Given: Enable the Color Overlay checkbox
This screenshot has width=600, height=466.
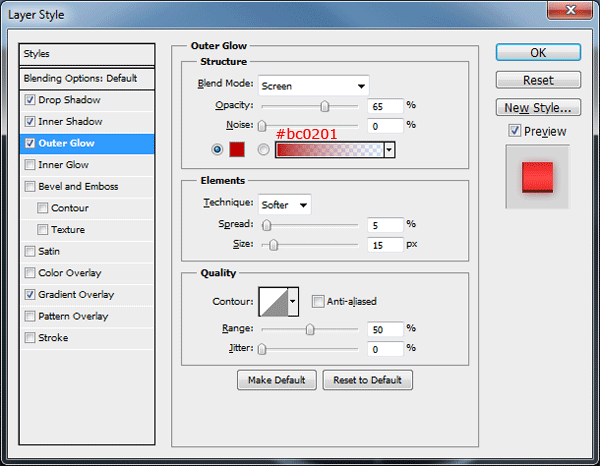Looking at the screenshot, I should coord(30,273).
